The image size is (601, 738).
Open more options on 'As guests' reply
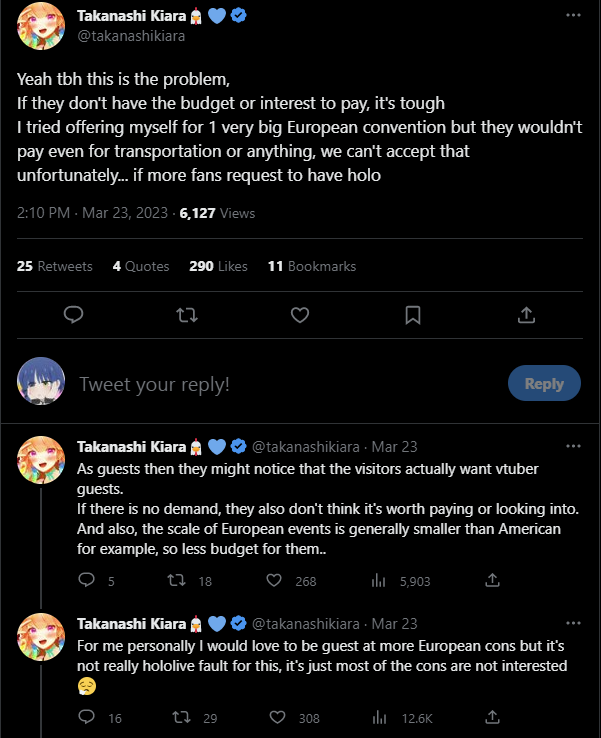[x=573, y=445]
